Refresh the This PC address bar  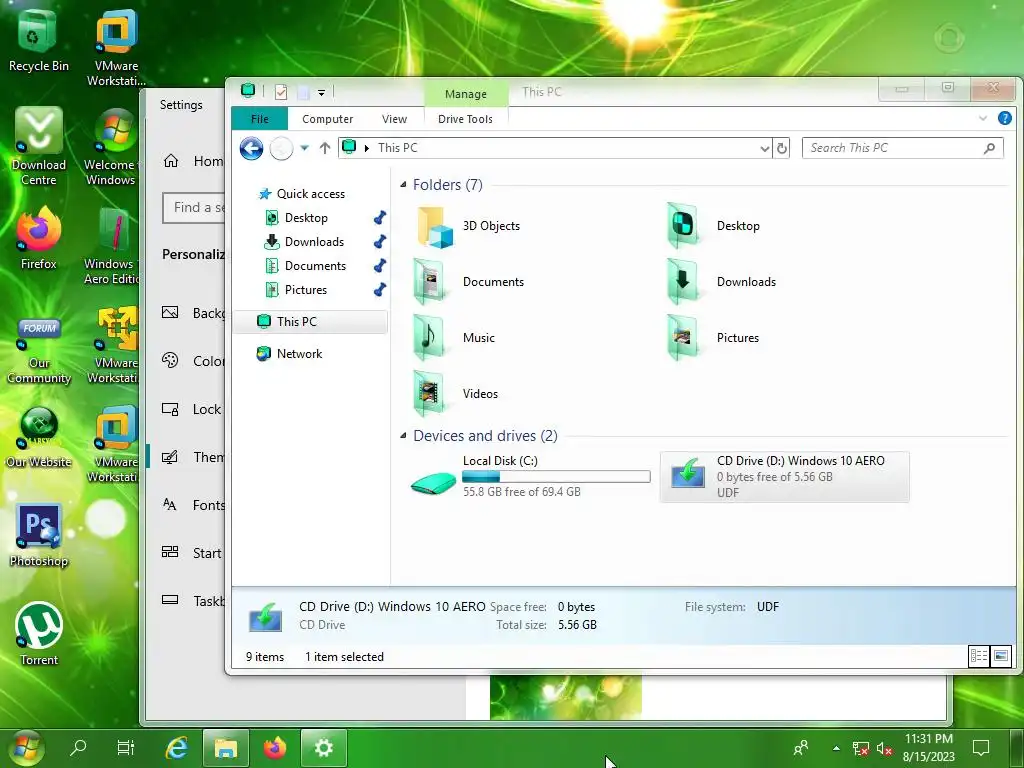pyautogui.click(x=781, y=148)
